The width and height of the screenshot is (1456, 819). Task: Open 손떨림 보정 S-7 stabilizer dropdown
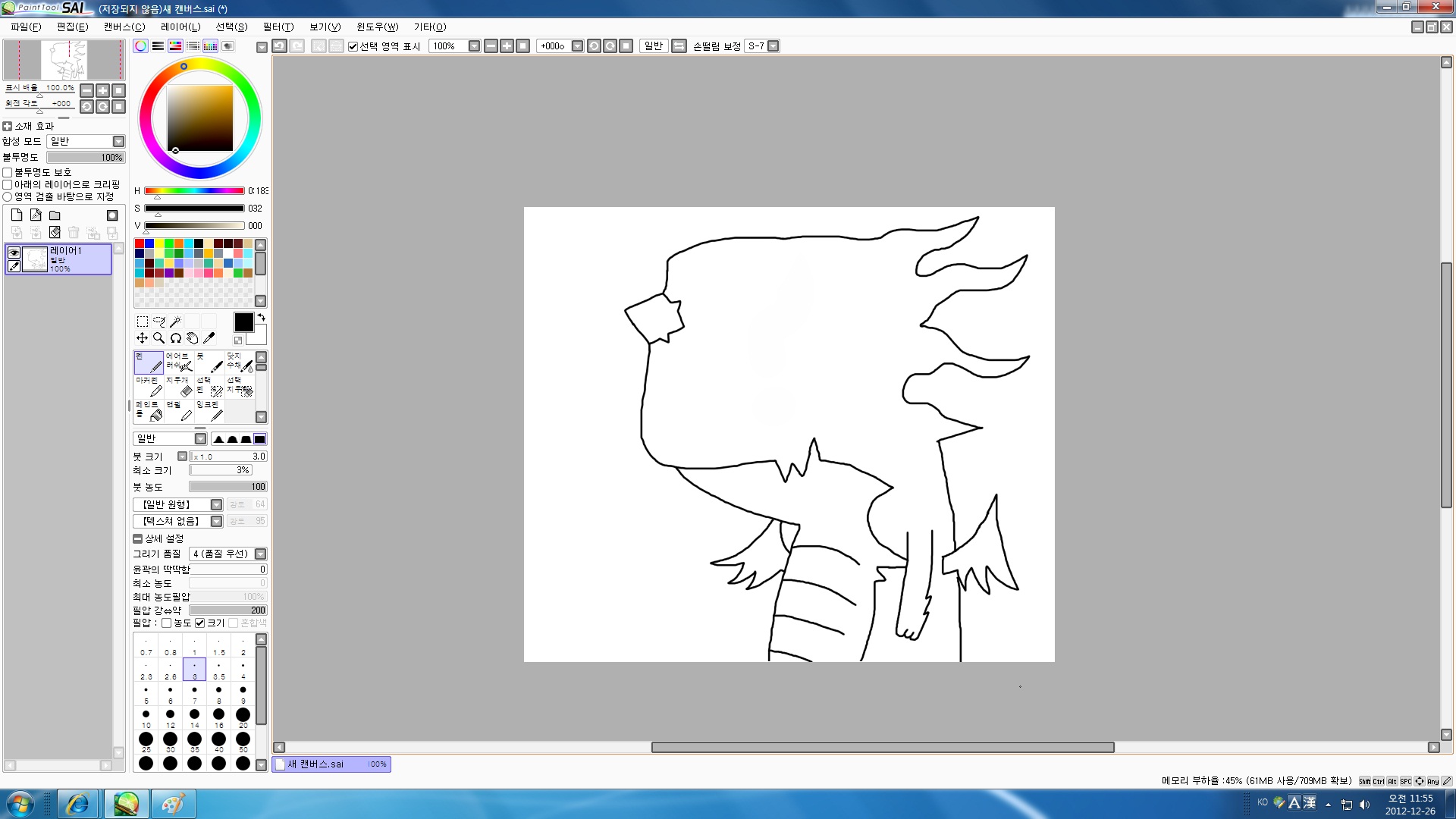click(773, 46)
